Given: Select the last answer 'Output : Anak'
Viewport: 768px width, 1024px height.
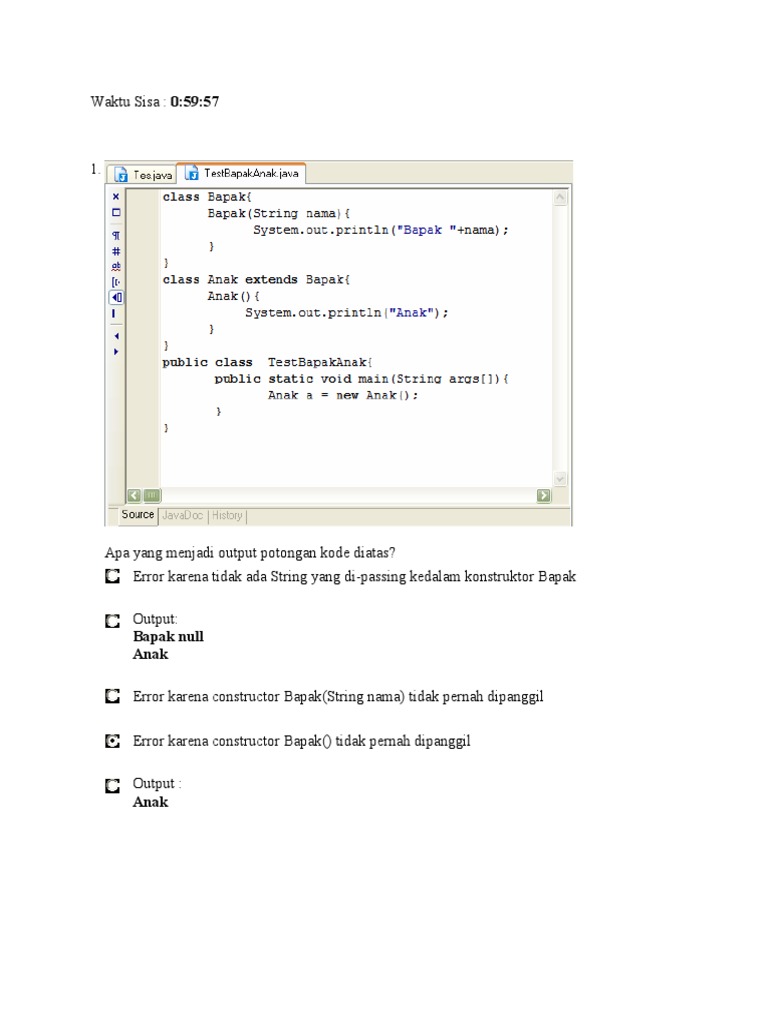Looking at the screenshot, I should coord(112,786).
